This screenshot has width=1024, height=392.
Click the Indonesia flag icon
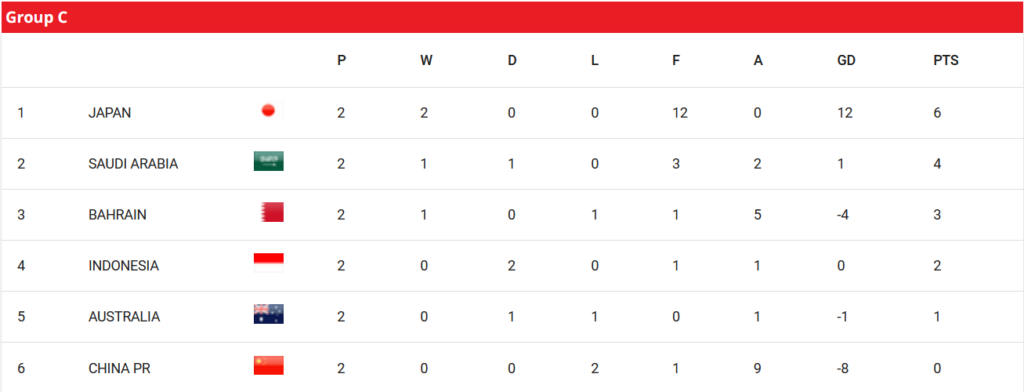click(268, 263)
